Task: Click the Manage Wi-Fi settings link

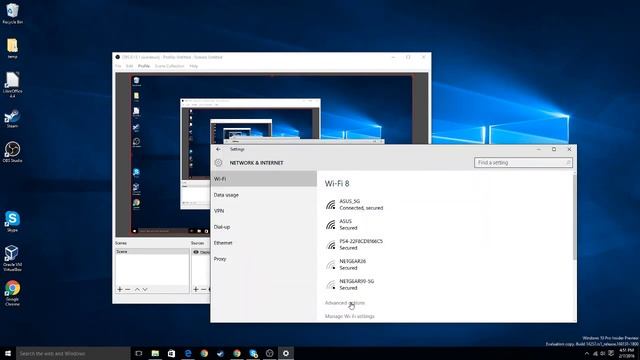Action: (349, 316)
